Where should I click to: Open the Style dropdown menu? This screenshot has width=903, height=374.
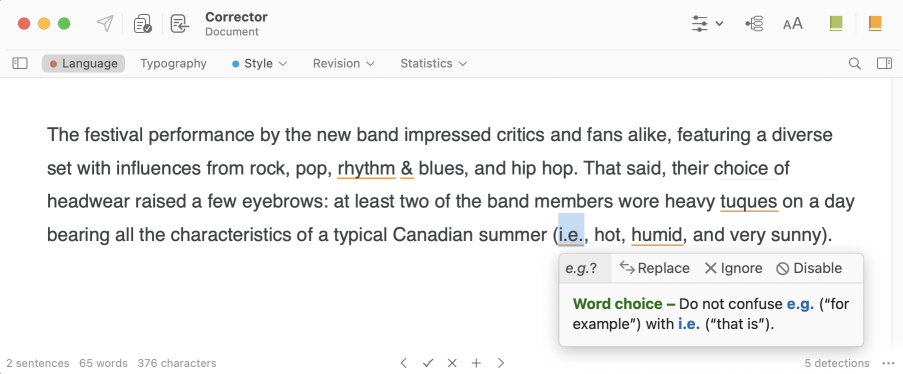pos(259,63)
